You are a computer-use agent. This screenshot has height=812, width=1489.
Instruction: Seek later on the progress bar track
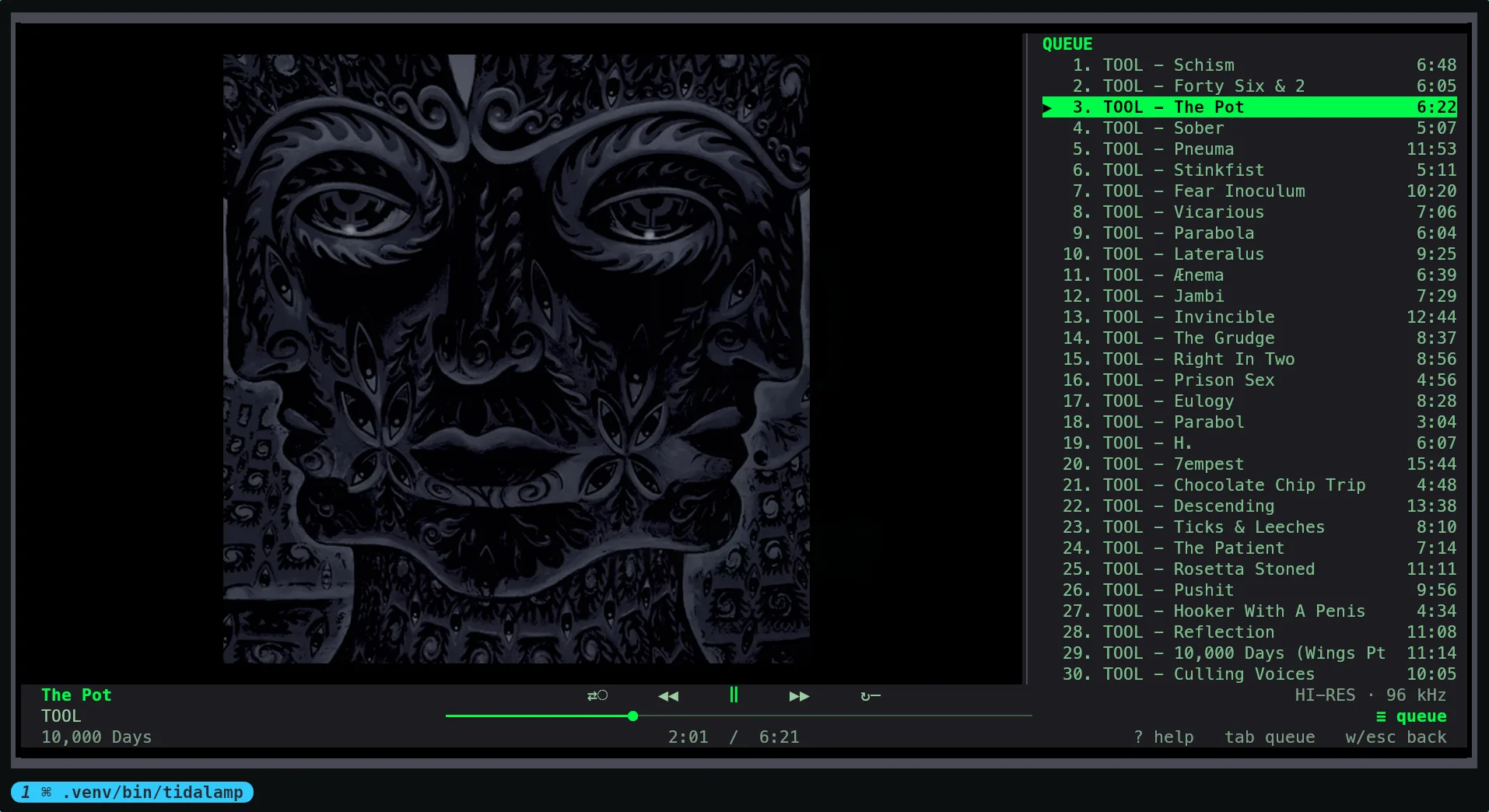pyautogui.click(x=835, y=716)
